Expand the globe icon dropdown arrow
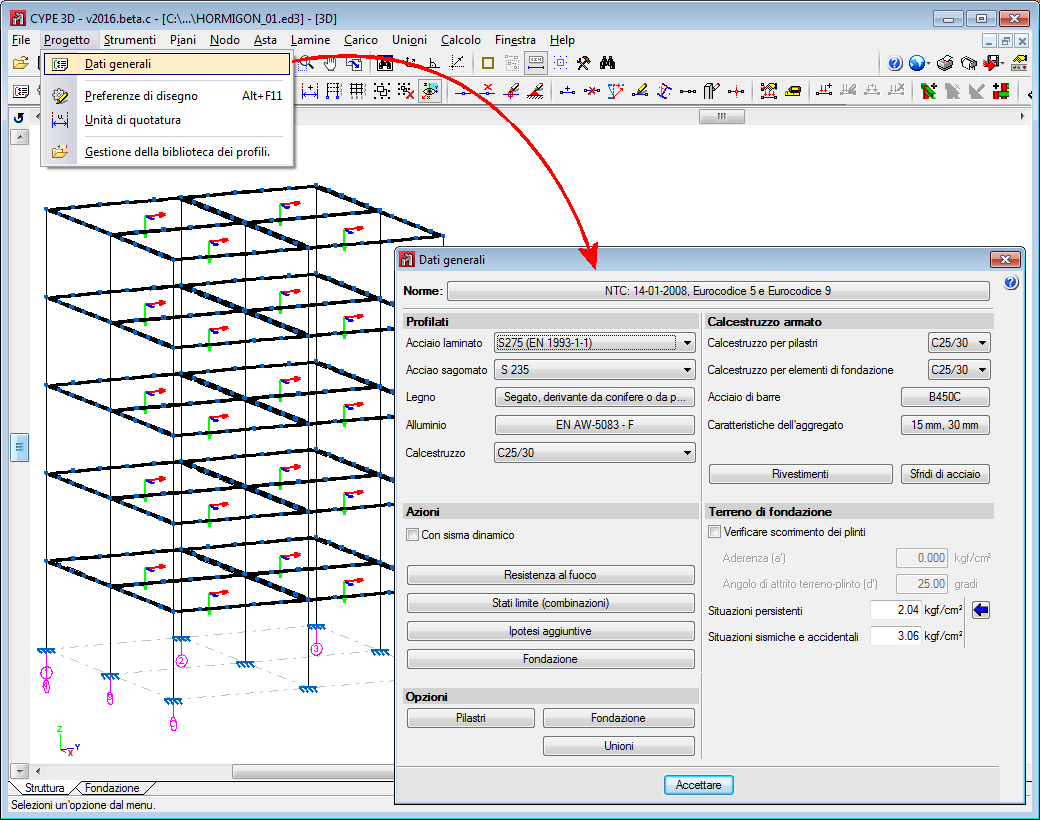 coord(929,64)
